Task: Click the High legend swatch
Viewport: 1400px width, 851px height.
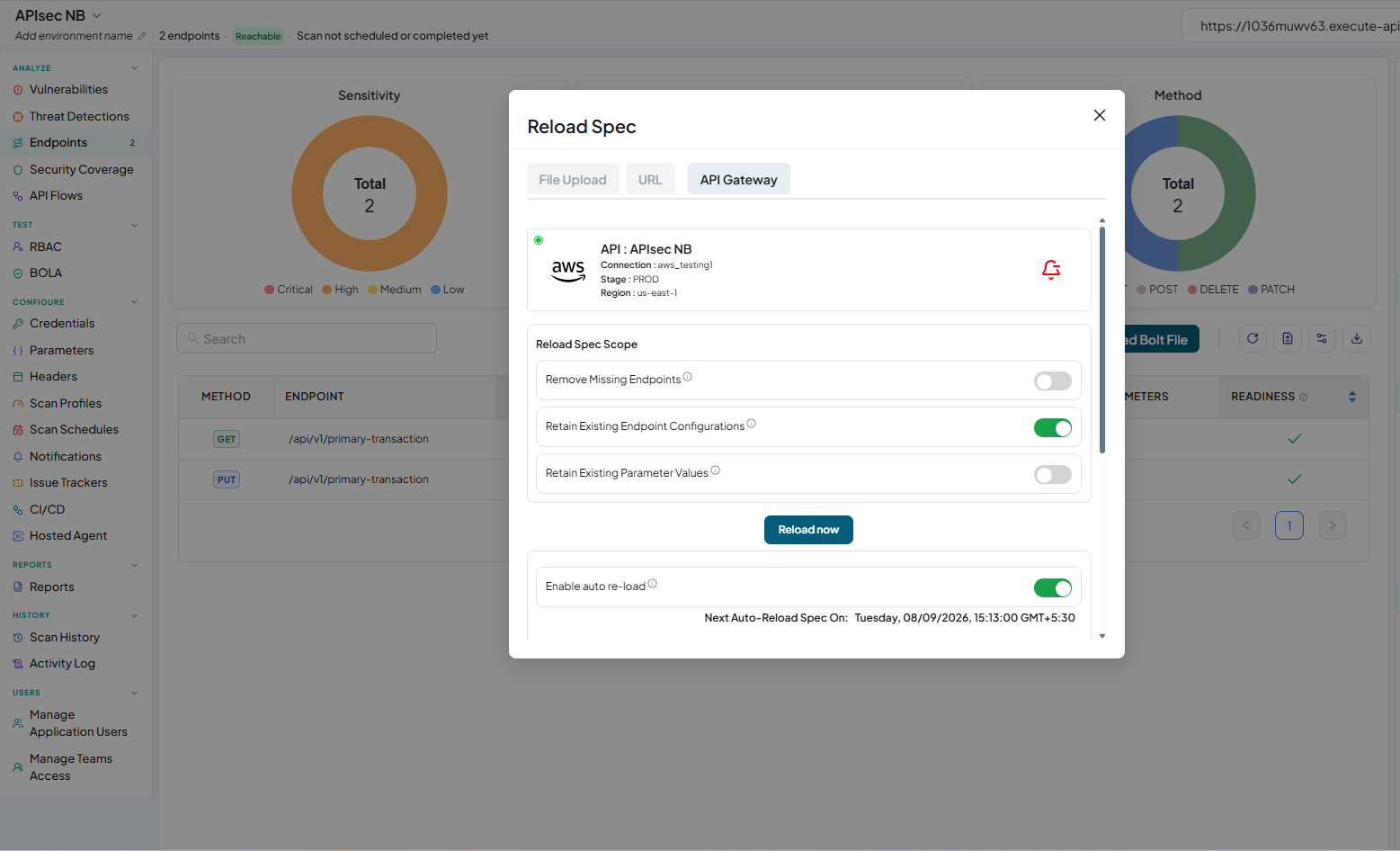Action: tap(327, 290)
